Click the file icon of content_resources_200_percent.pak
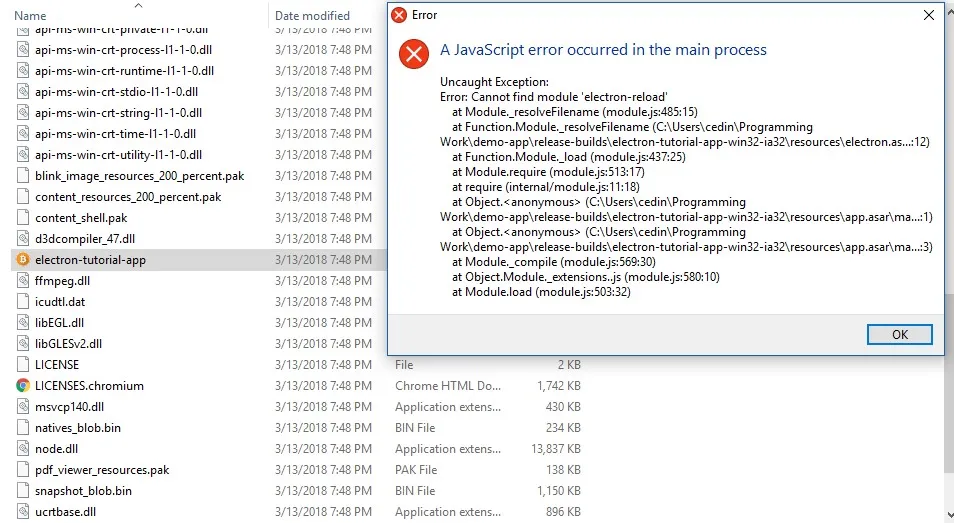 click(x=23, y=197)
